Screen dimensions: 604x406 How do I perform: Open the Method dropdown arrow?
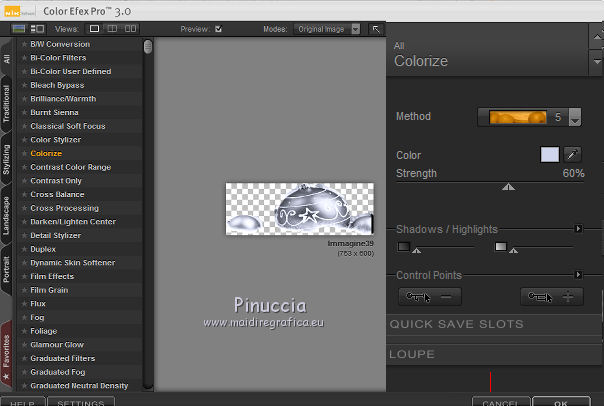coord(574,117)
